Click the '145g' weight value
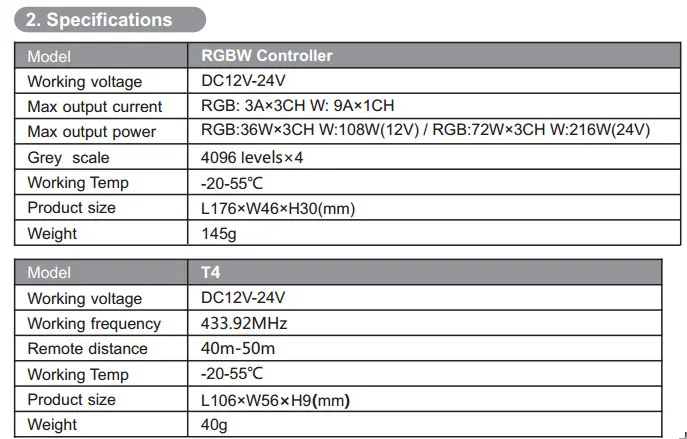 click(x=218, y=233)
